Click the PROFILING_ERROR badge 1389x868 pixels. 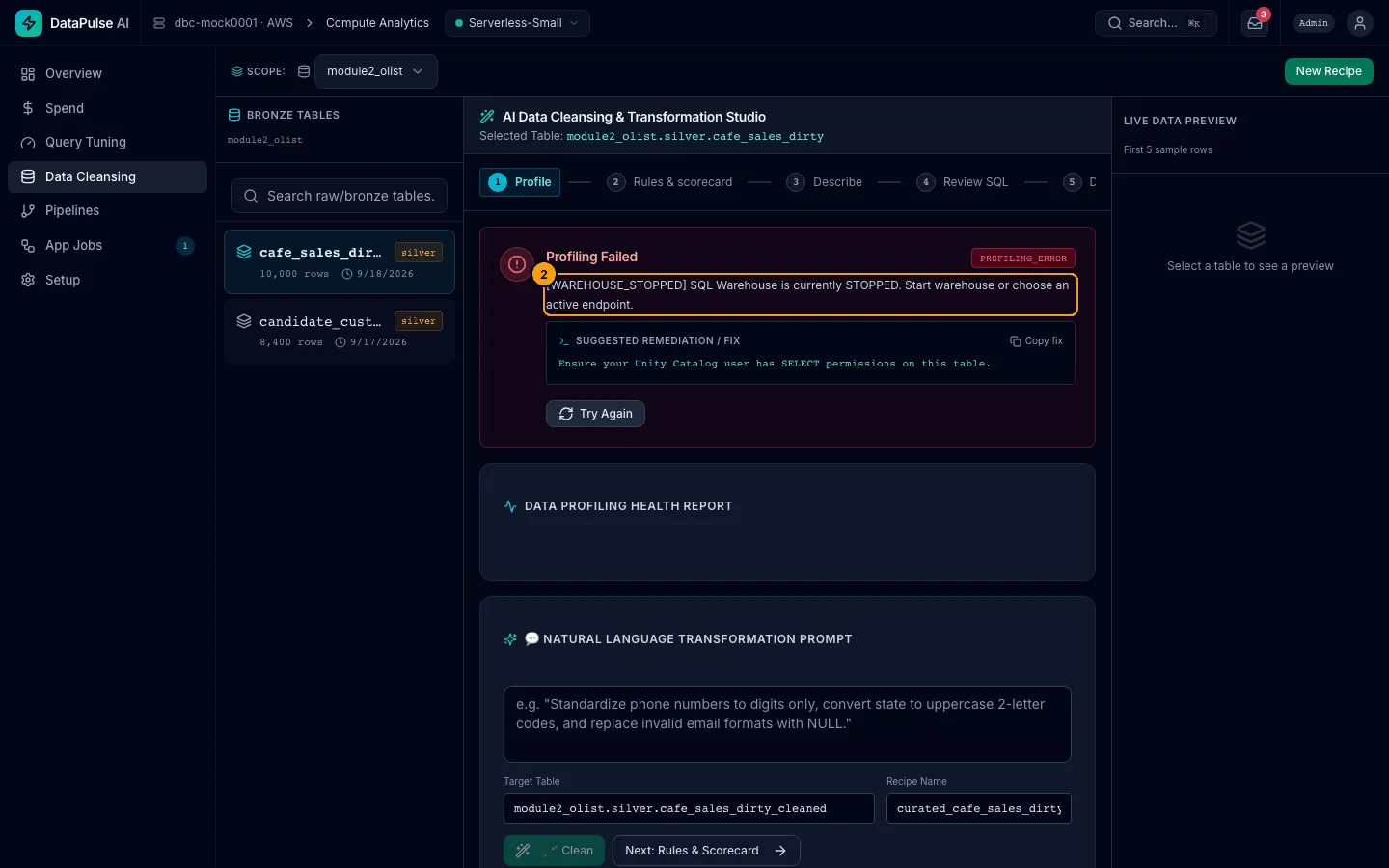pyautogui.click(x=1022, y=258)
